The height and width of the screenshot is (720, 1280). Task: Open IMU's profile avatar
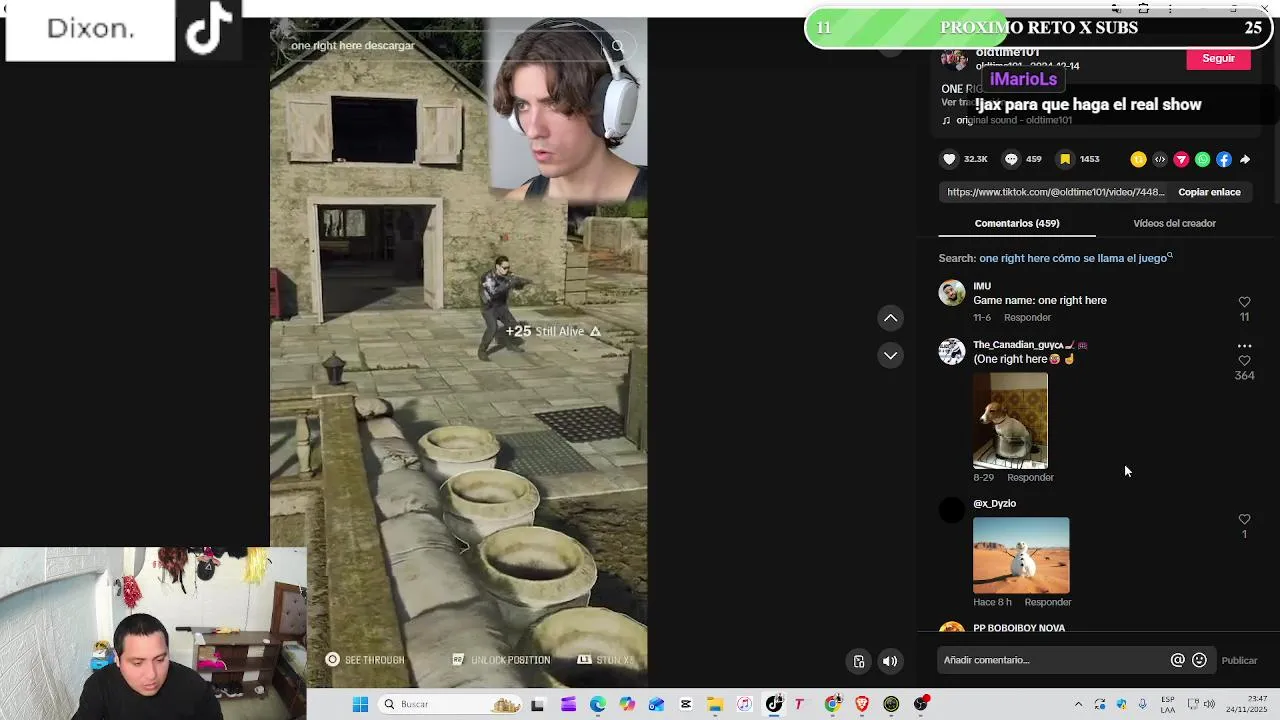952,292
